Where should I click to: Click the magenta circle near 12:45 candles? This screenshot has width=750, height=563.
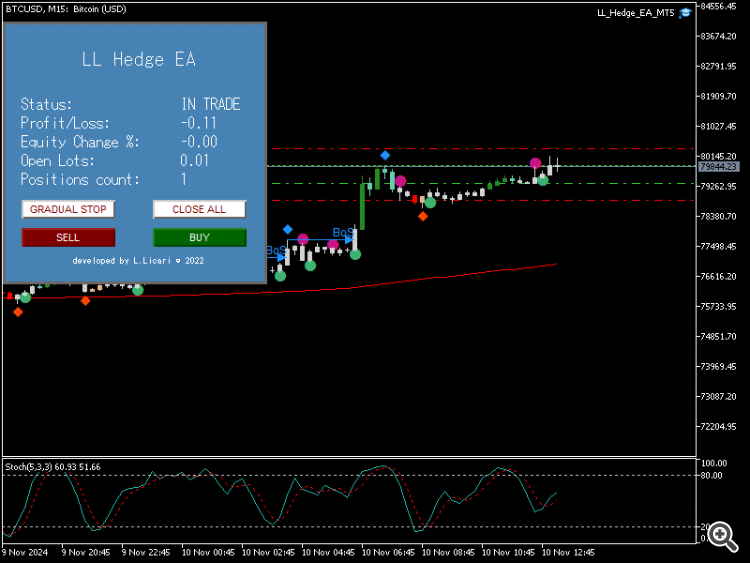(535, 163)
